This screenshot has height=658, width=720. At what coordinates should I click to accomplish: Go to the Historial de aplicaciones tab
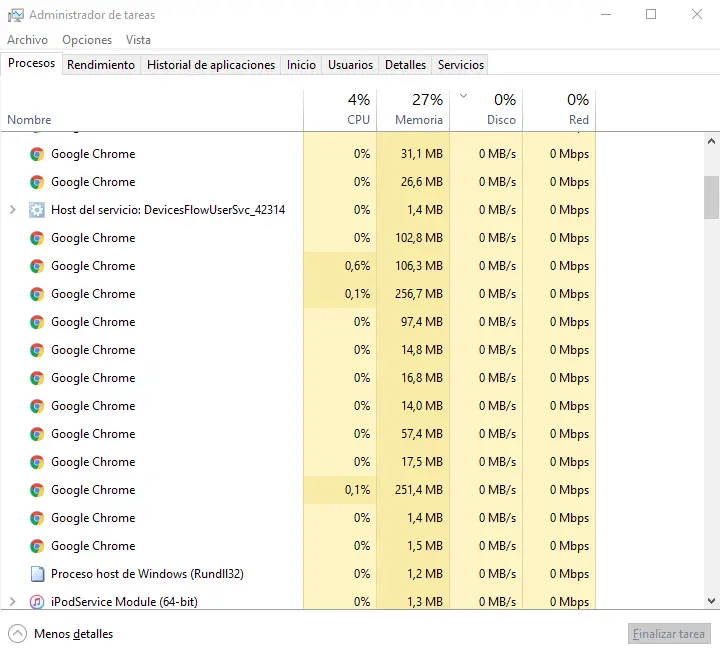pos(211,65)
